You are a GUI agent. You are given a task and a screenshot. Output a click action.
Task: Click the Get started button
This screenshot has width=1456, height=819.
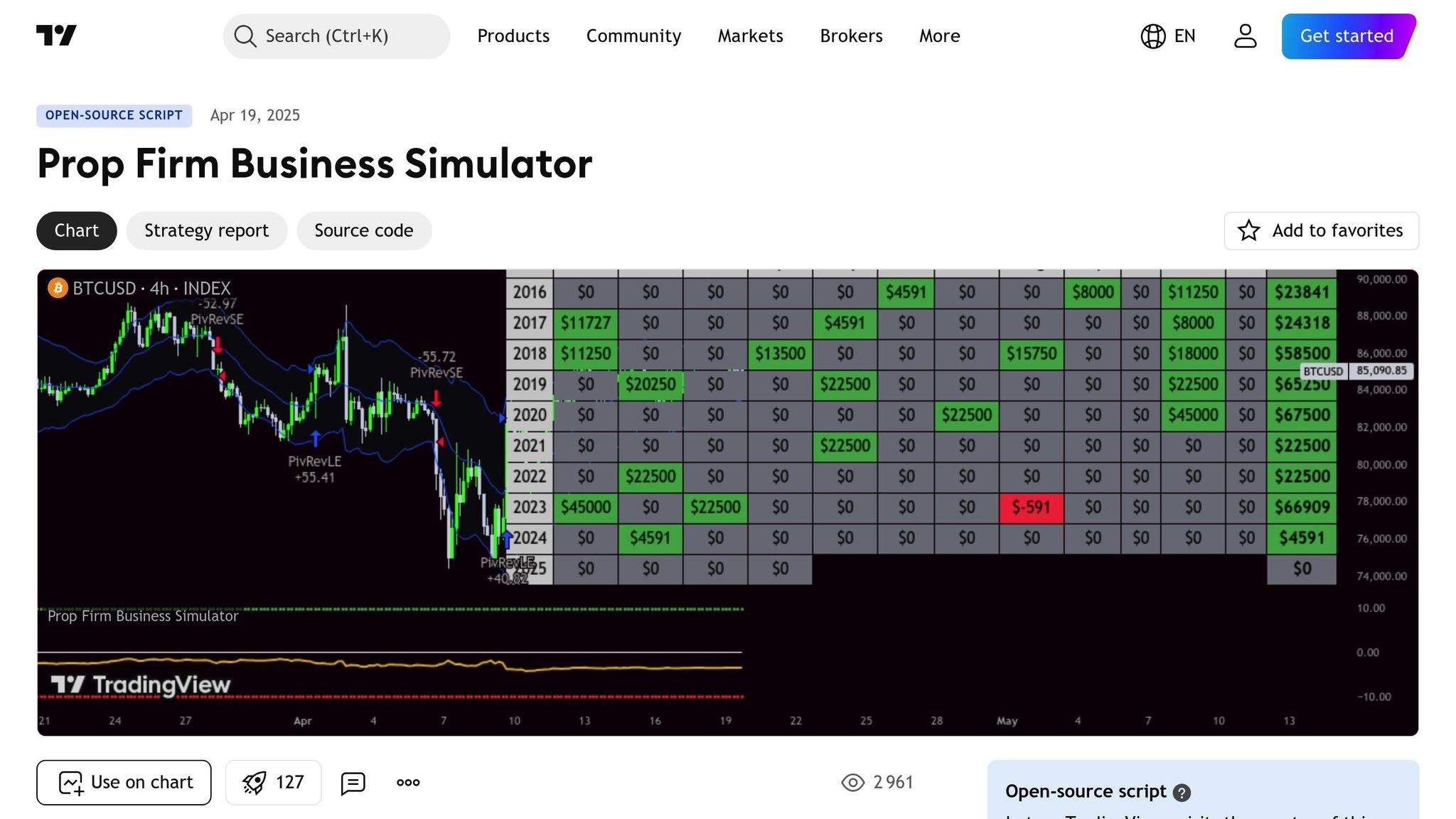(x=1346, y=36)
